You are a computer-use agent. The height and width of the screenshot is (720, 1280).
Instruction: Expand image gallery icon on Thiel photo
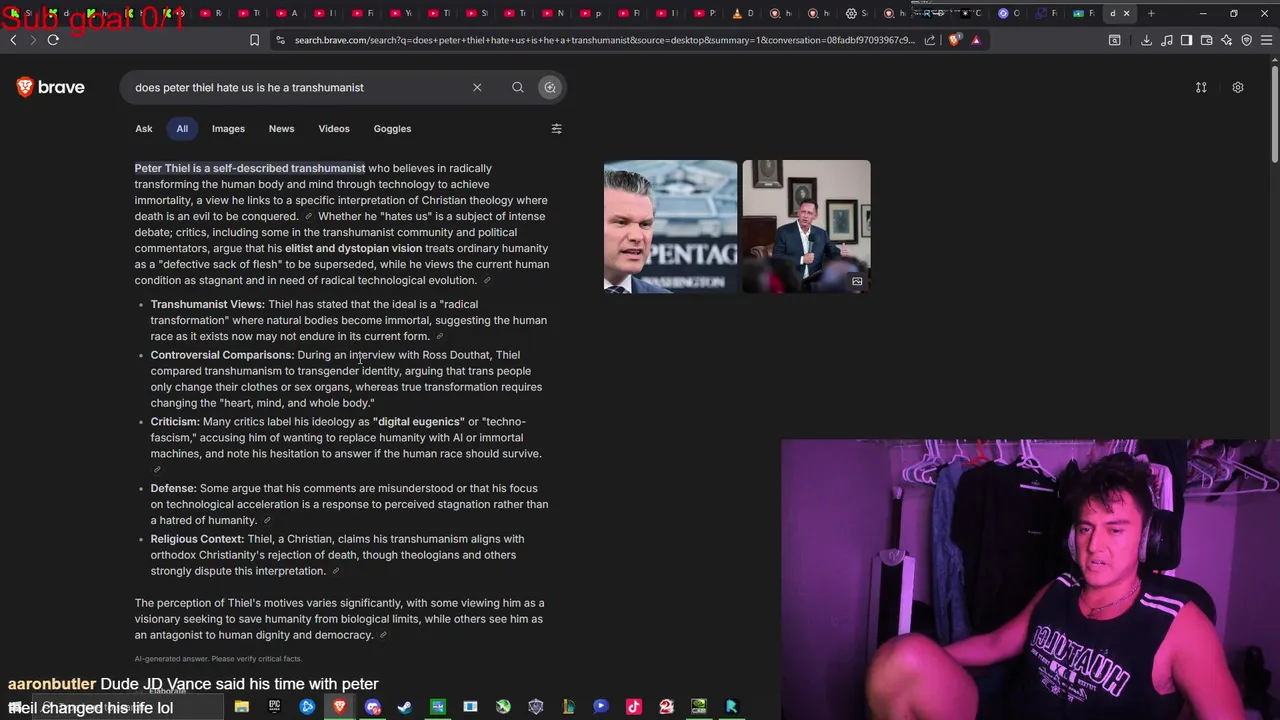coord(857,281)
